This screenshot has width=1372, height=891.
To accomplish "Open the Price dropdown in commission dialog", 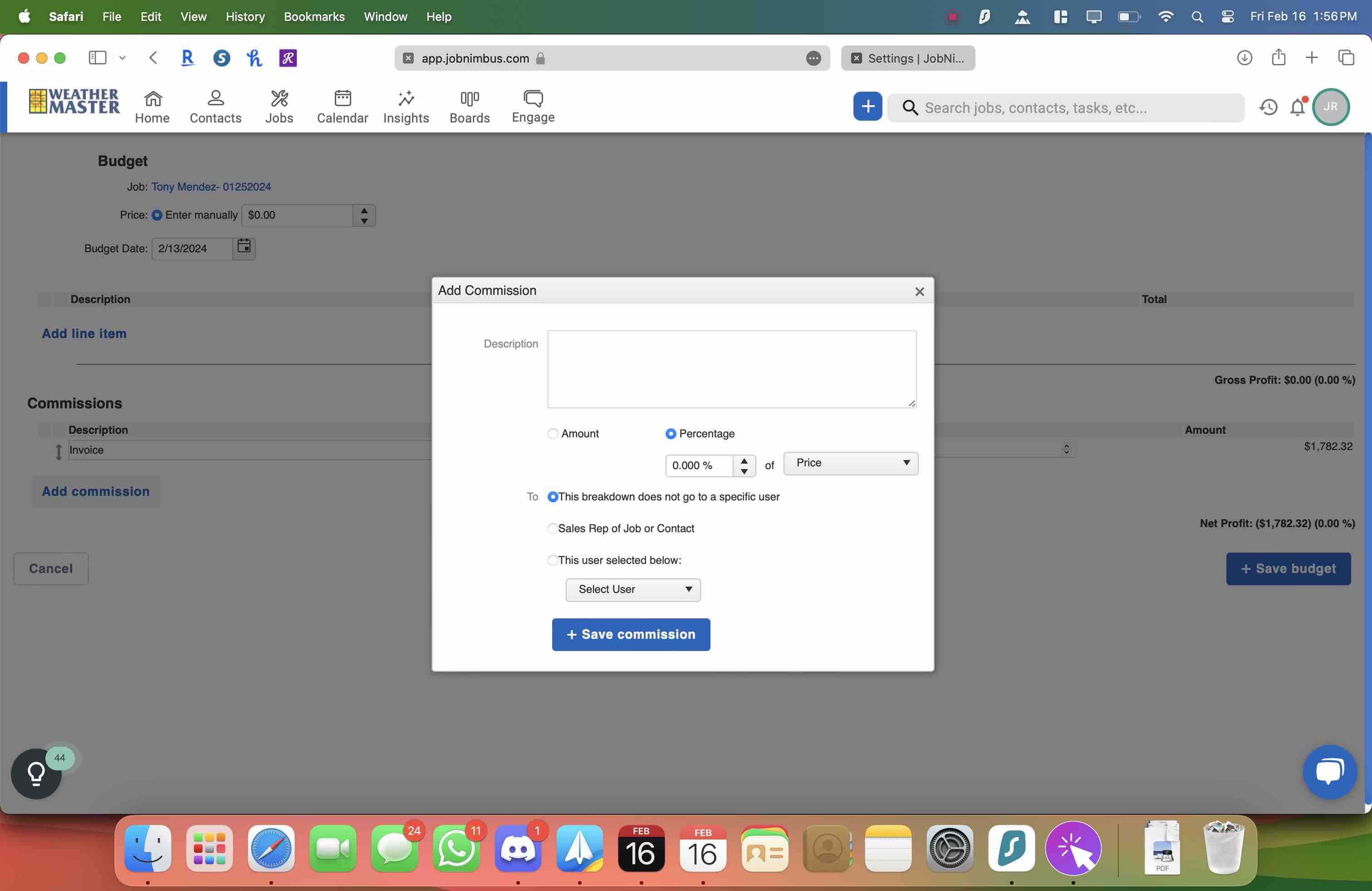I will coord(850,463).
